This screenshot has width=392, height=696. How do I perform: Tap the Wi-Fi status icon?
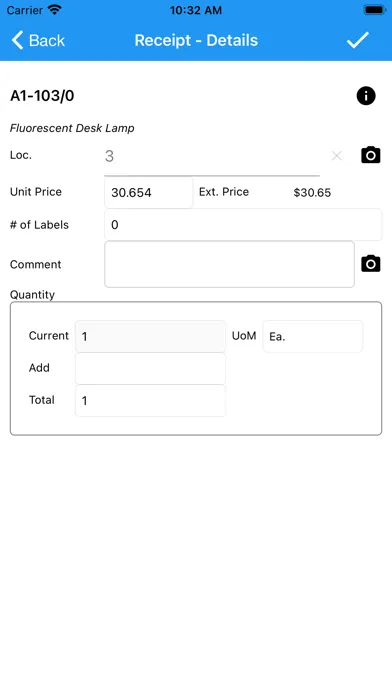point(55,10)
